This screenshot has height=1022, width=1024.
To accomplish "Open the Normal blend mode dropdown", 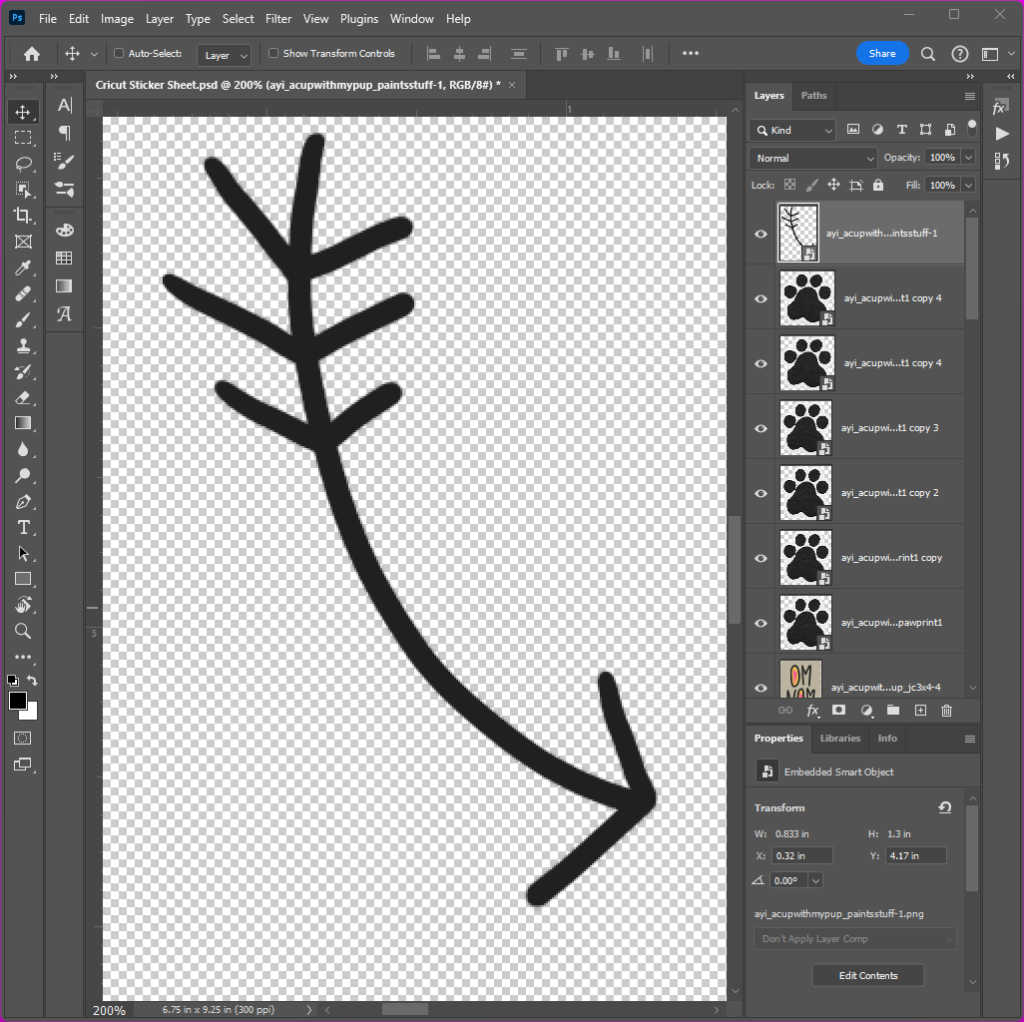I will 813,158.
